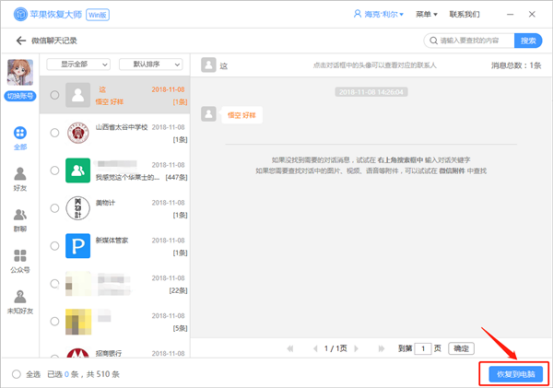
Task: Click next page arrow in pagination
Action: pos(356,349)
